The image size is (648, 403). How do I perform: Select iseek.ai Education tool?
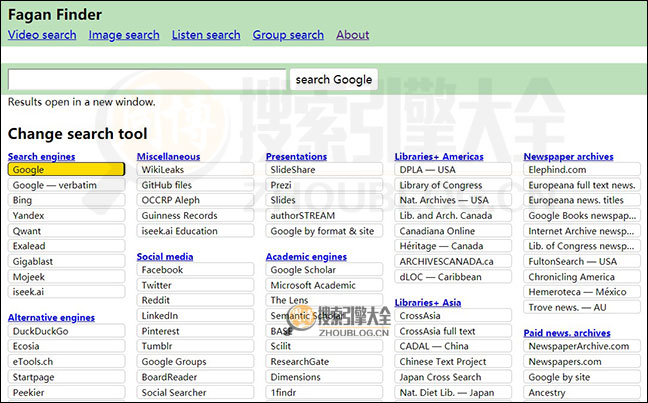pyautogui.click(x=195, y=231)
